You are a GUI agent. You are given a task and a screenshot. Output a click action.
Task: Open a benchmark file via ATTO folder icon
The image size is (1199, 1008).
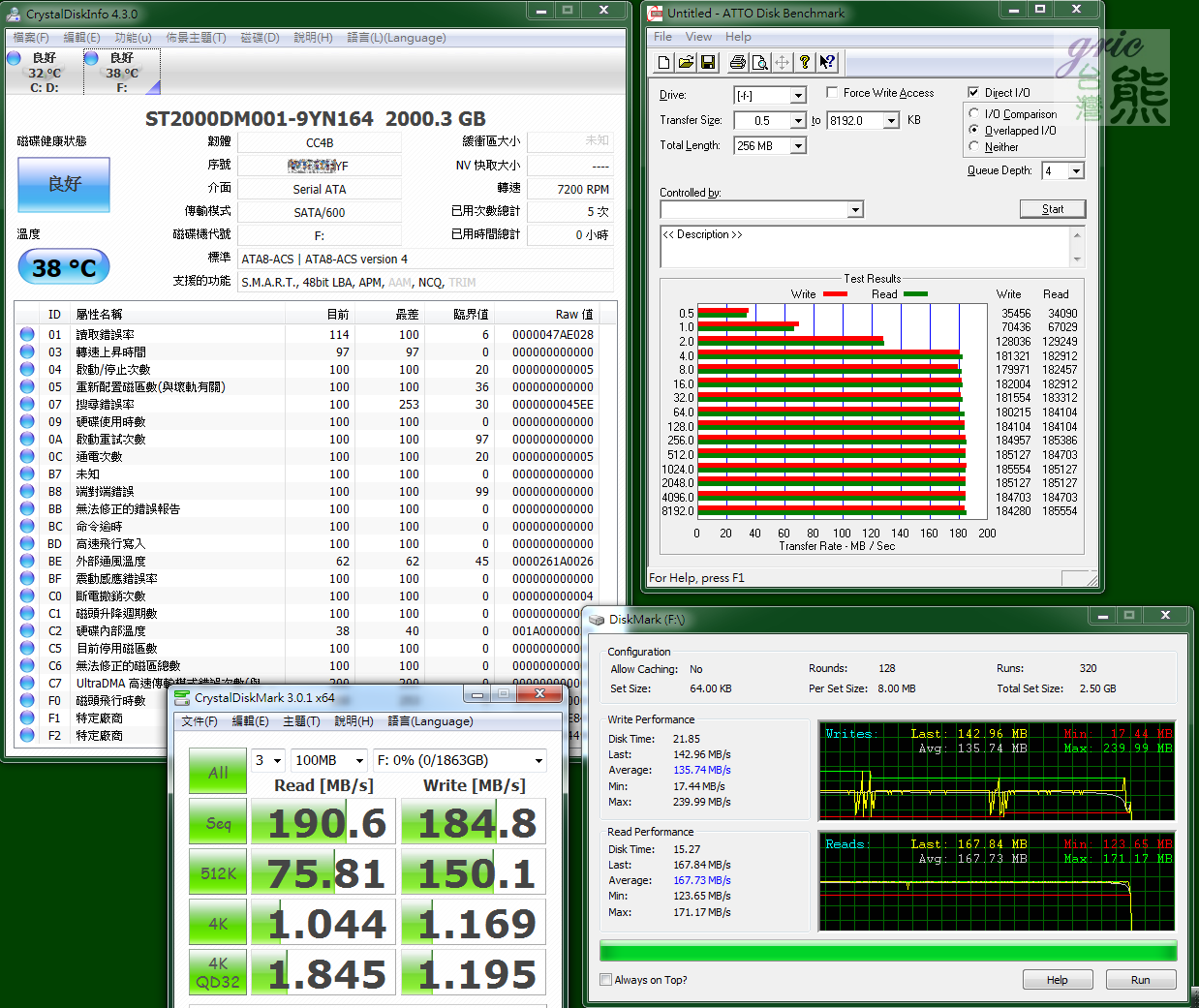click(x=686, y=63)
